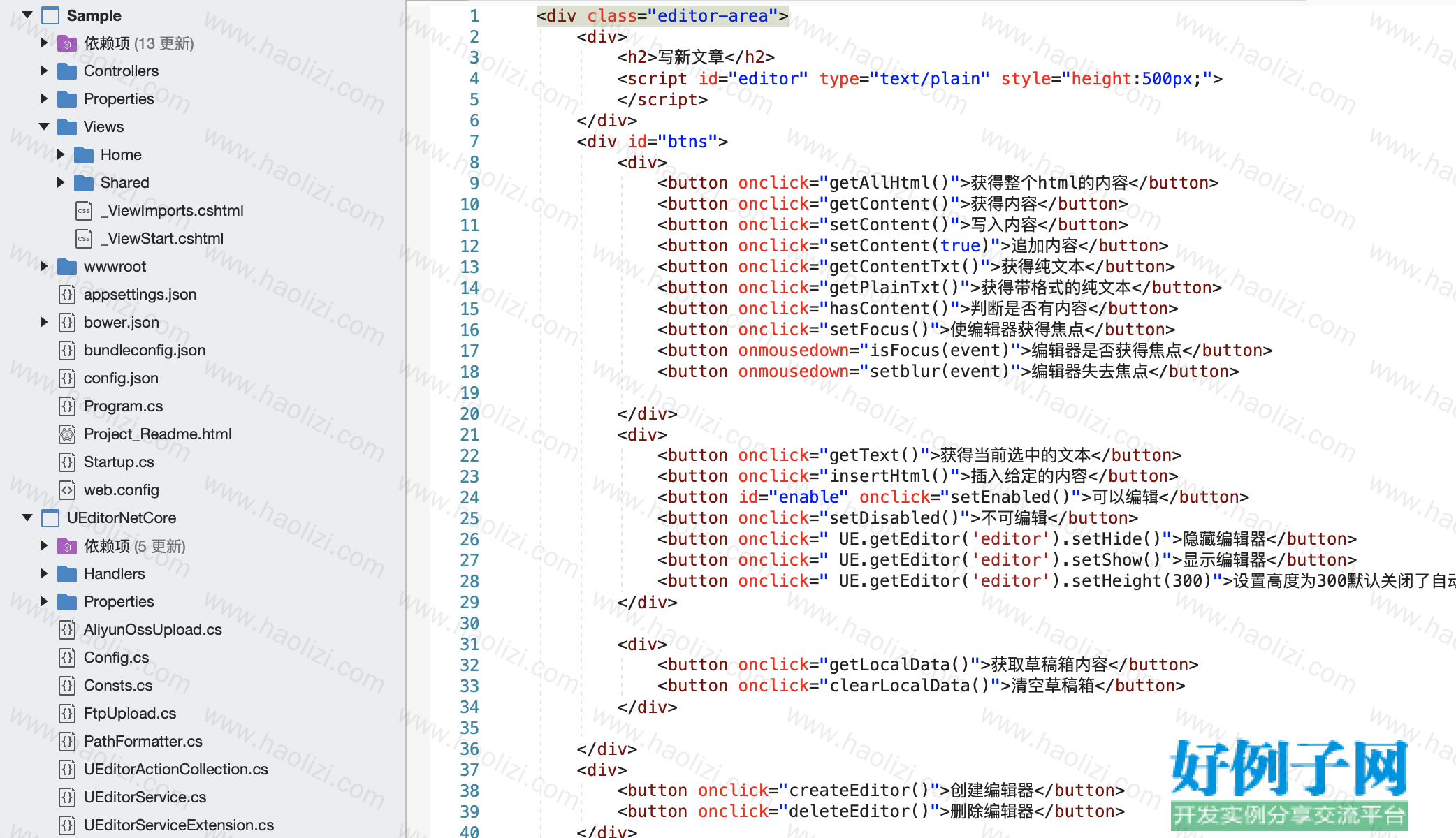Click the setContent(true) code on line 12
Viewport: 1456px width, 838px height.
tap(909, 246)
